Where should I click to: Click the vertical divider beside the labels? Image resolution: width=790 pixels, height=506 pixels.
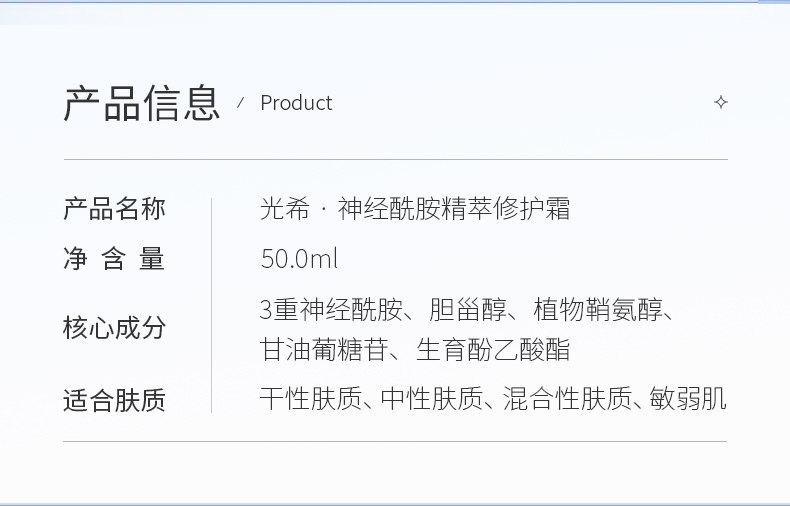212,305
